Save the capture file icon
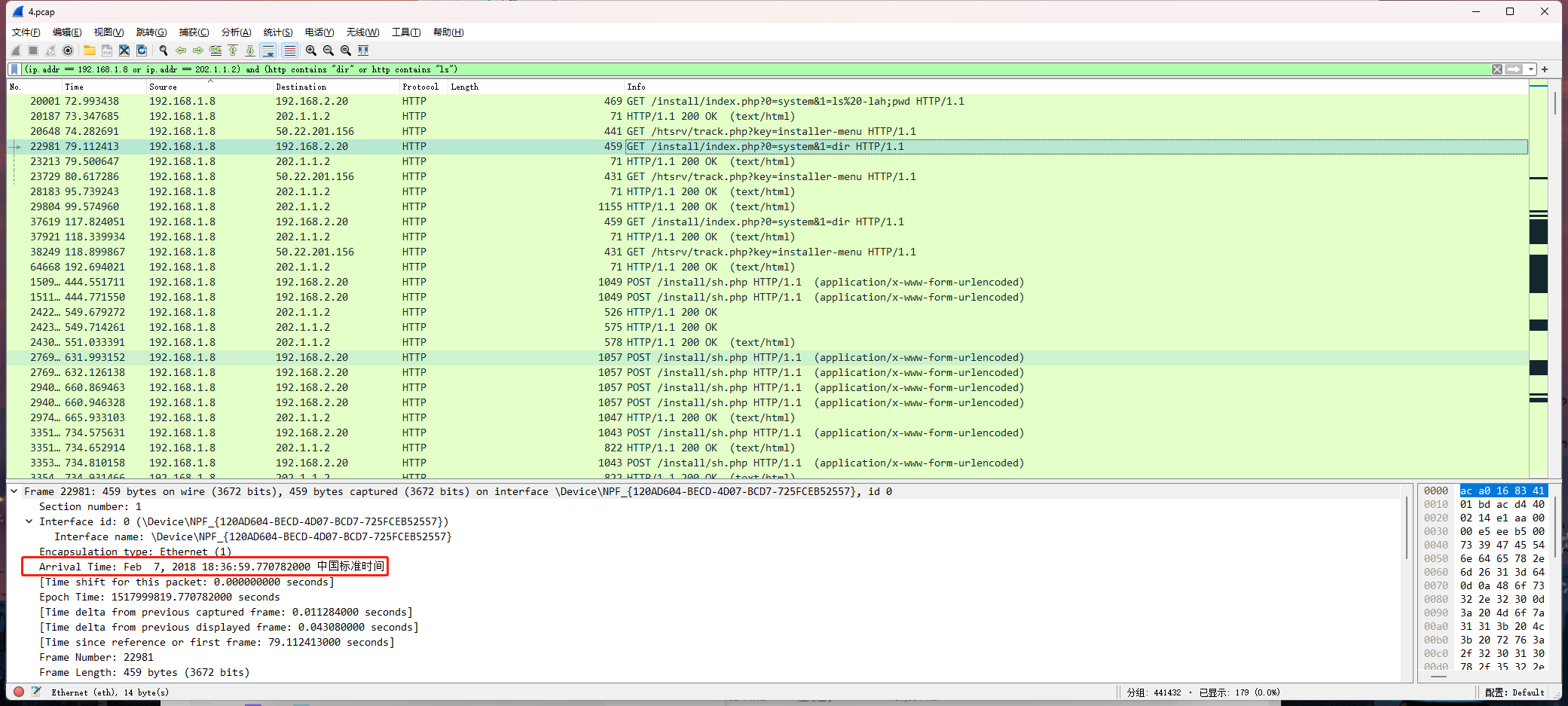The image size is (1568, 706). coord(107,50)
